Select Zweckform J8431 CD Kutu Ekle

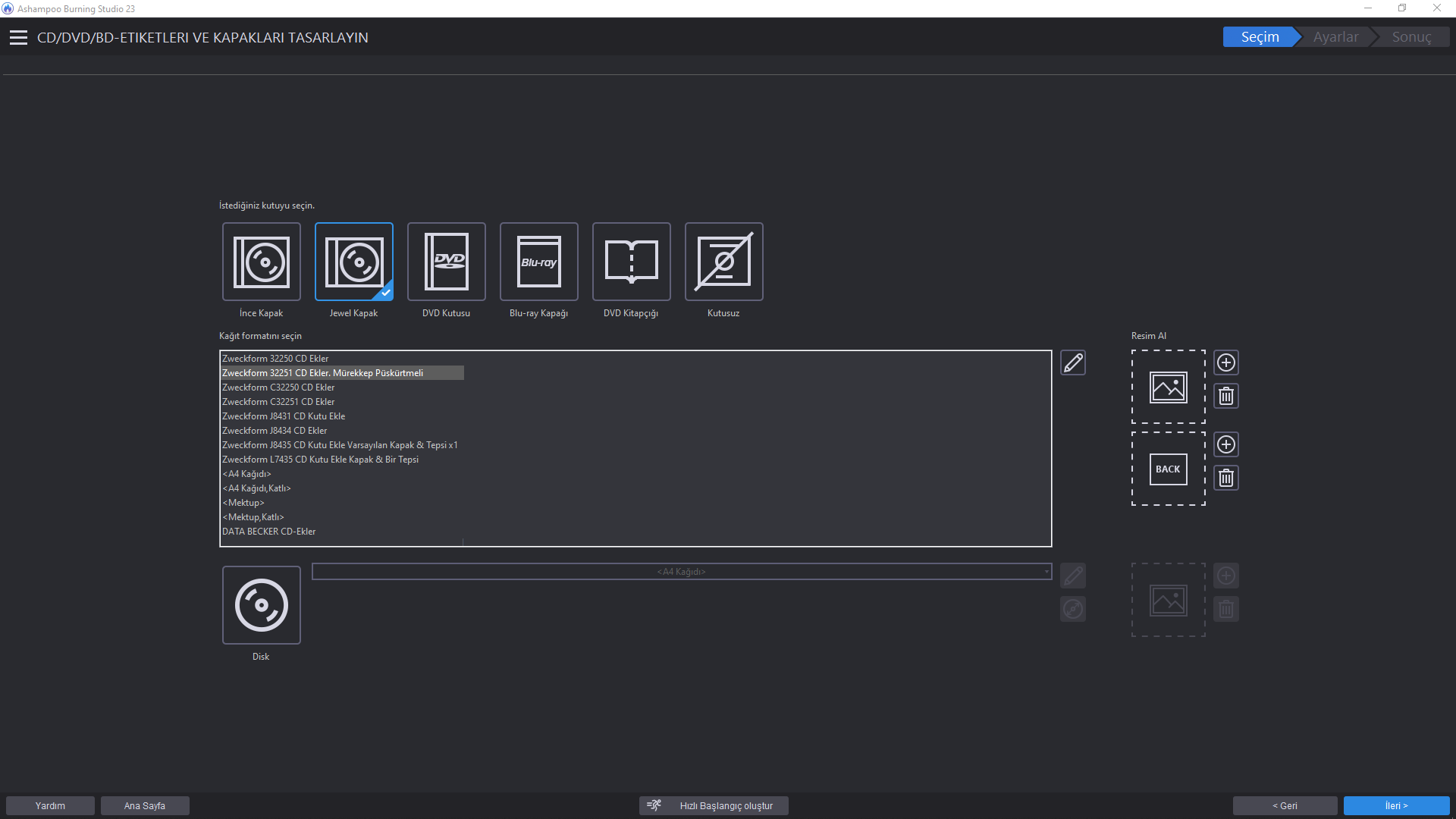pos(343,416)
